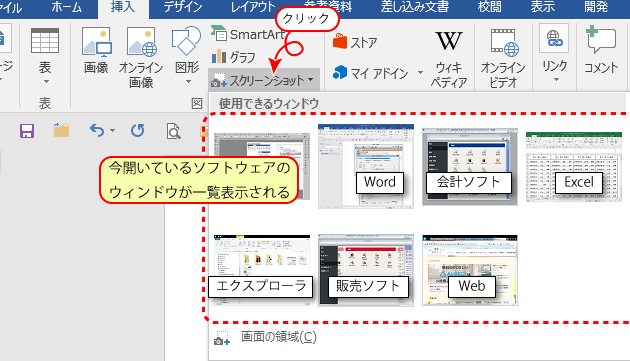Expand the マイ アドイン dropdown arrow

420,73
